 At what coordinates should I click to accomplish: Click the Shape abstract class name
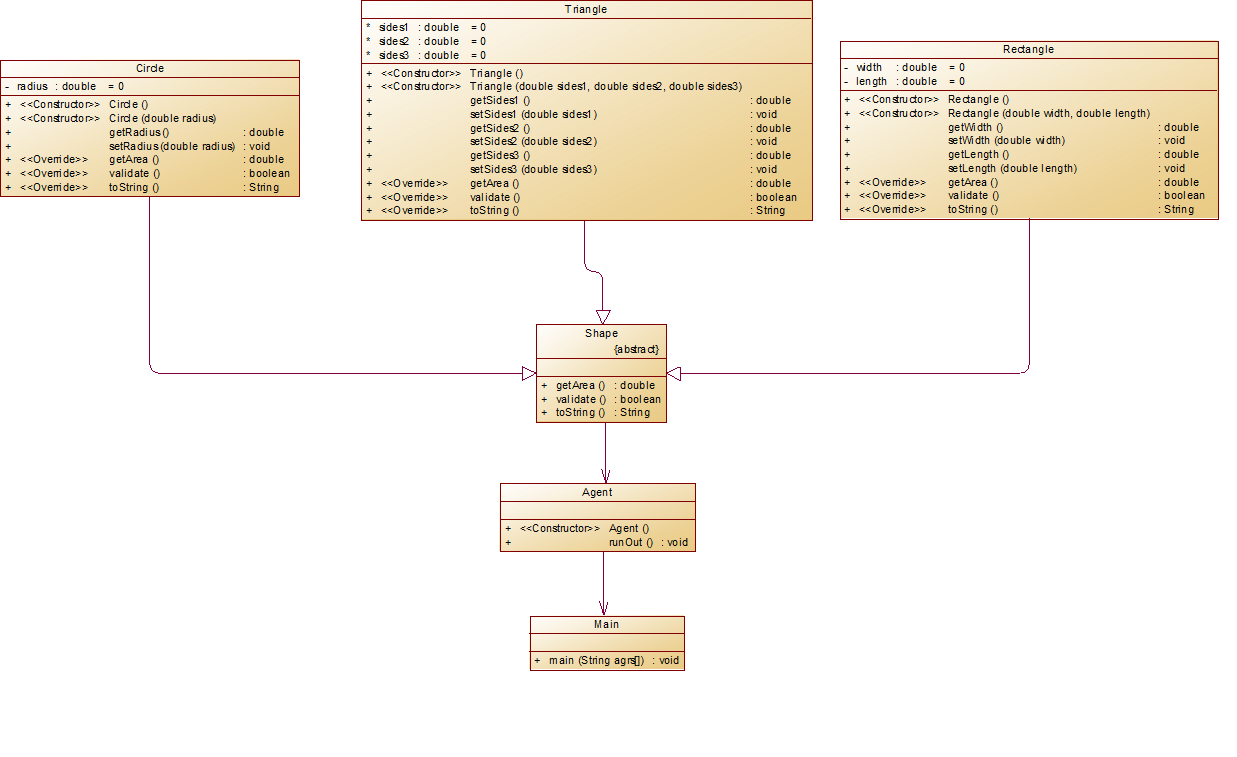coord(601,333)
